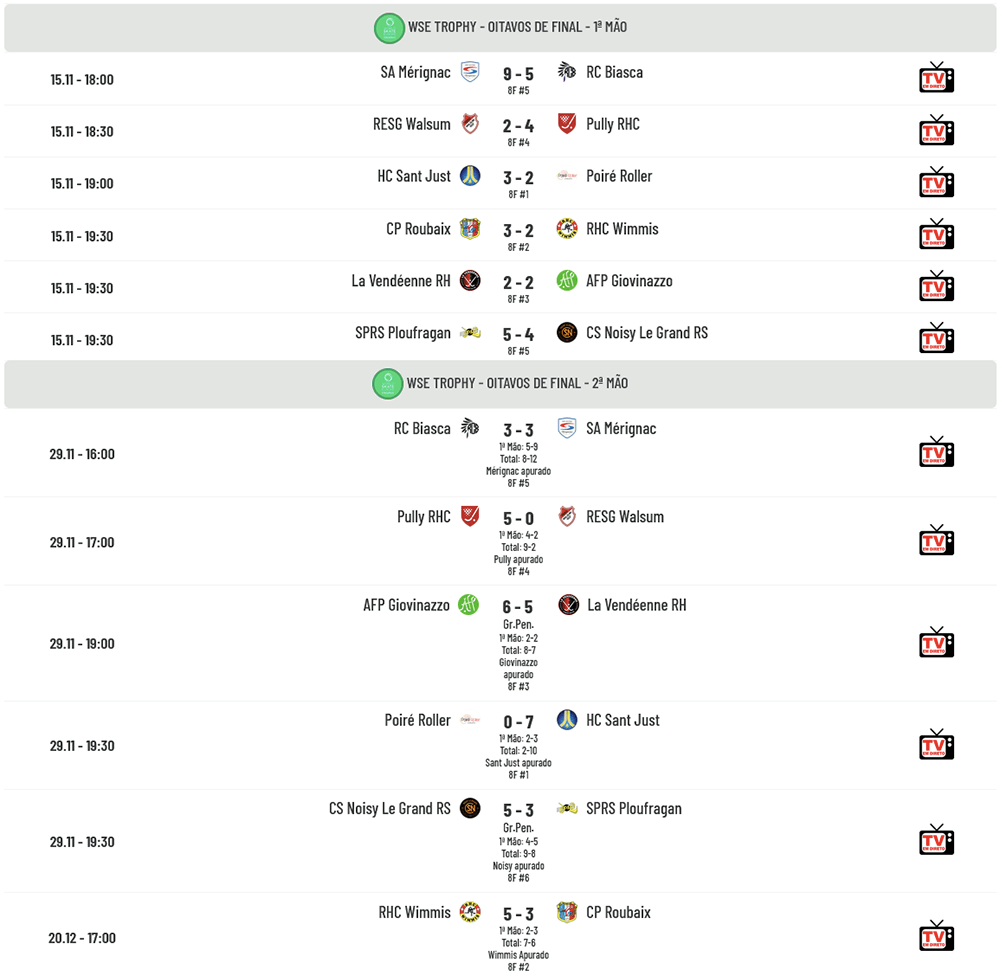Click CS Noisy Le Grand RS logo, first leg
1000x977 pixels.
(x=567, y=333)
